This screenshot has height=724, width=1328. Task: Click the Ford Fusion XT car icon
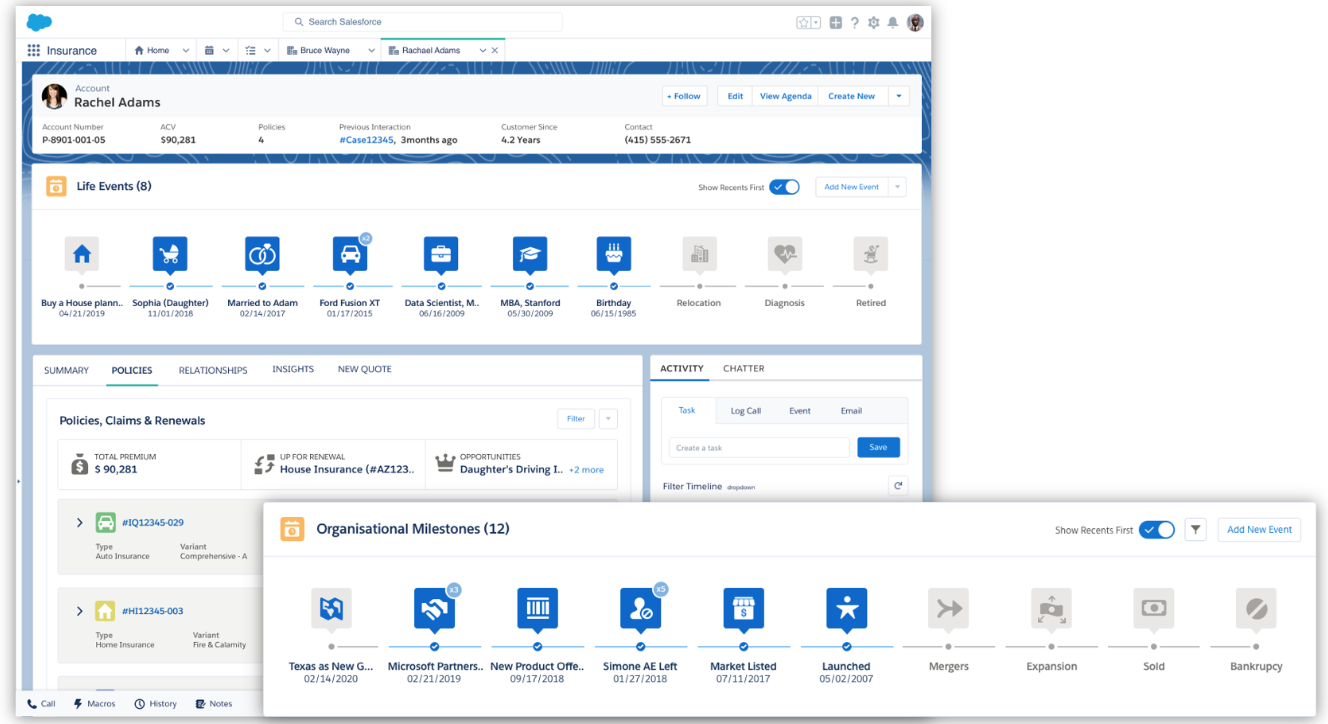[x=351, y=254]
